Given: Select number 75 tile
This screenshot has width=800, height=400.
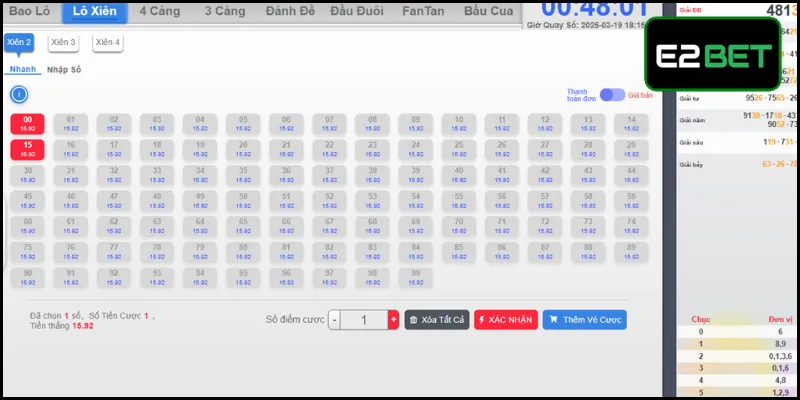Looking at the screenshot, I should point(28,252).
